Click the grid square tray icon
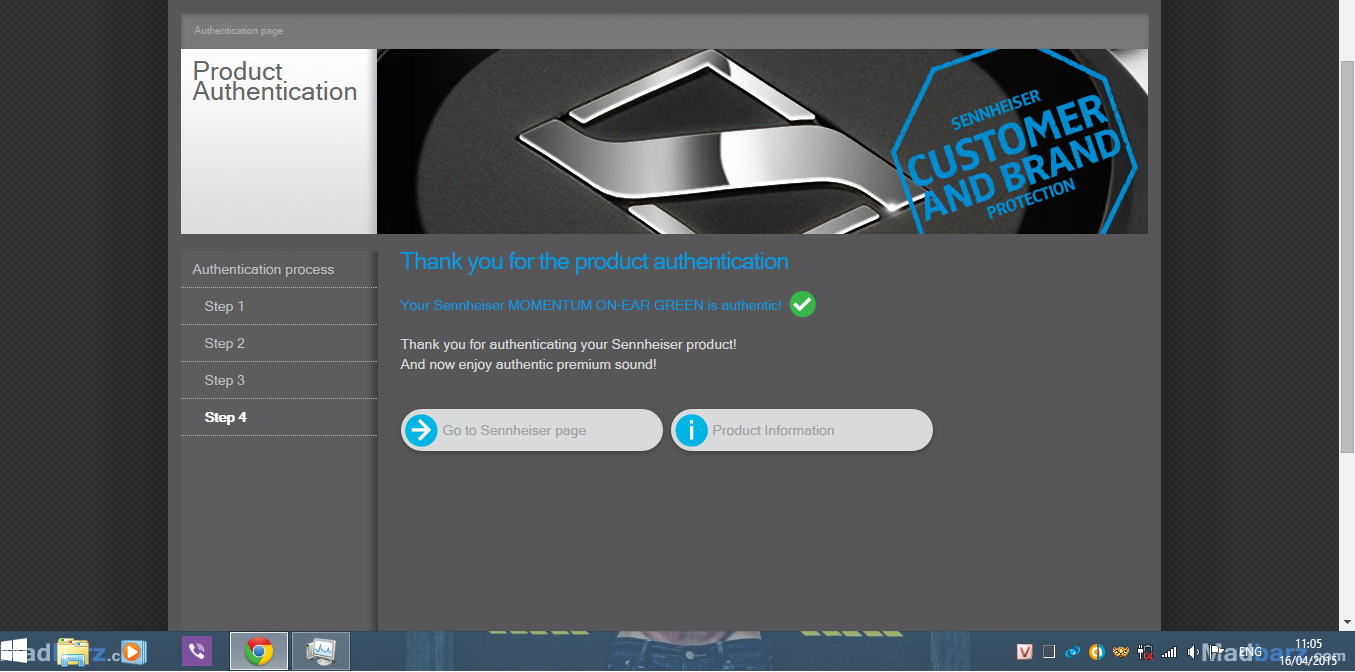Screen dimensions: 1355x672 1048,652
